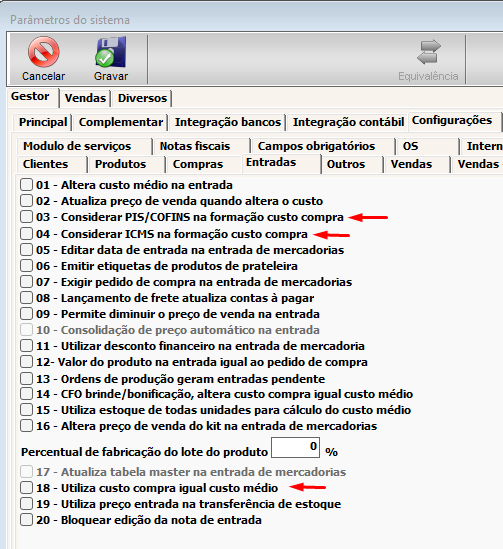Click the Cancelar icon in toolbar
Image resolution: width=503 pixels, height=549 pixels.
43,52
